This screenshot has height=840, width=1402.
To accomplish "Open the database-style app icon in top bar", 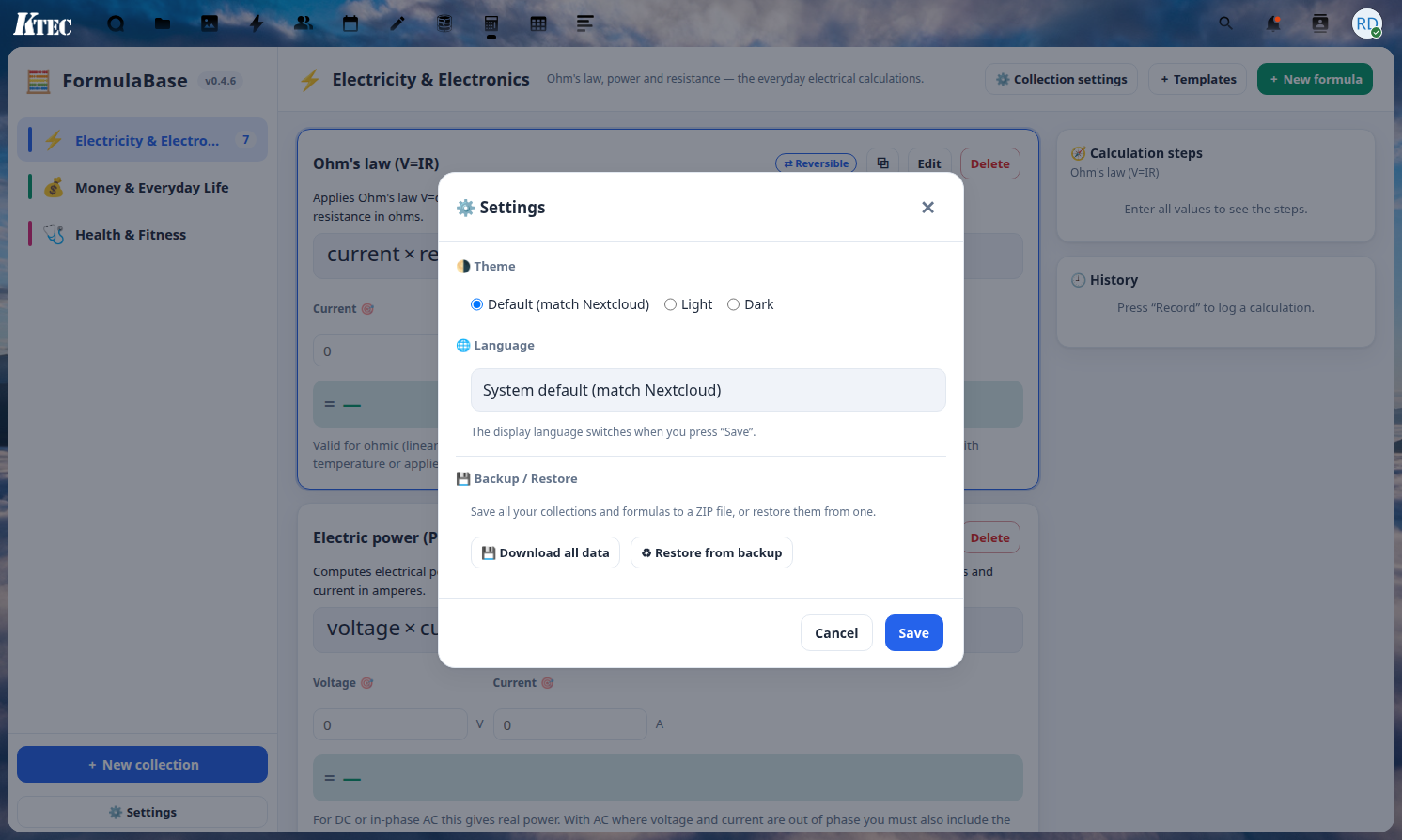I will click(444, 23).
